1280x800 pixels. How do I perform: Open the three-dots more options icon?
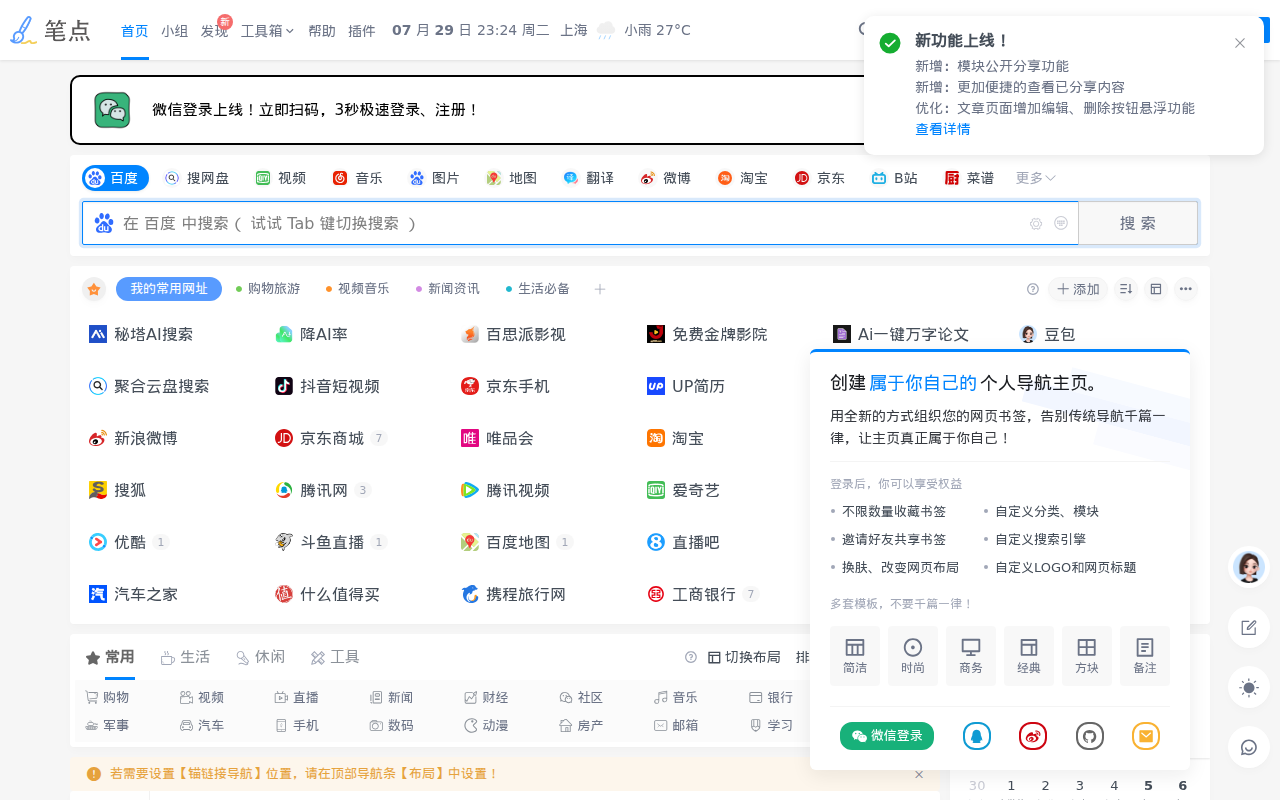(x=1186, y=289)
